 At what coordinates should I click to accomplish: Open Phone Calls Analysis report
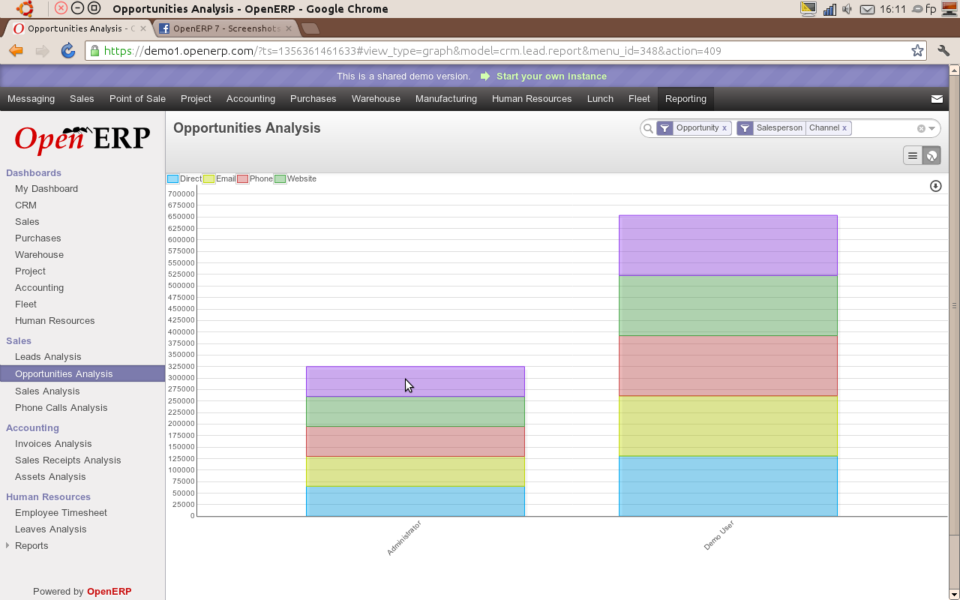click(x=61, y=407)
